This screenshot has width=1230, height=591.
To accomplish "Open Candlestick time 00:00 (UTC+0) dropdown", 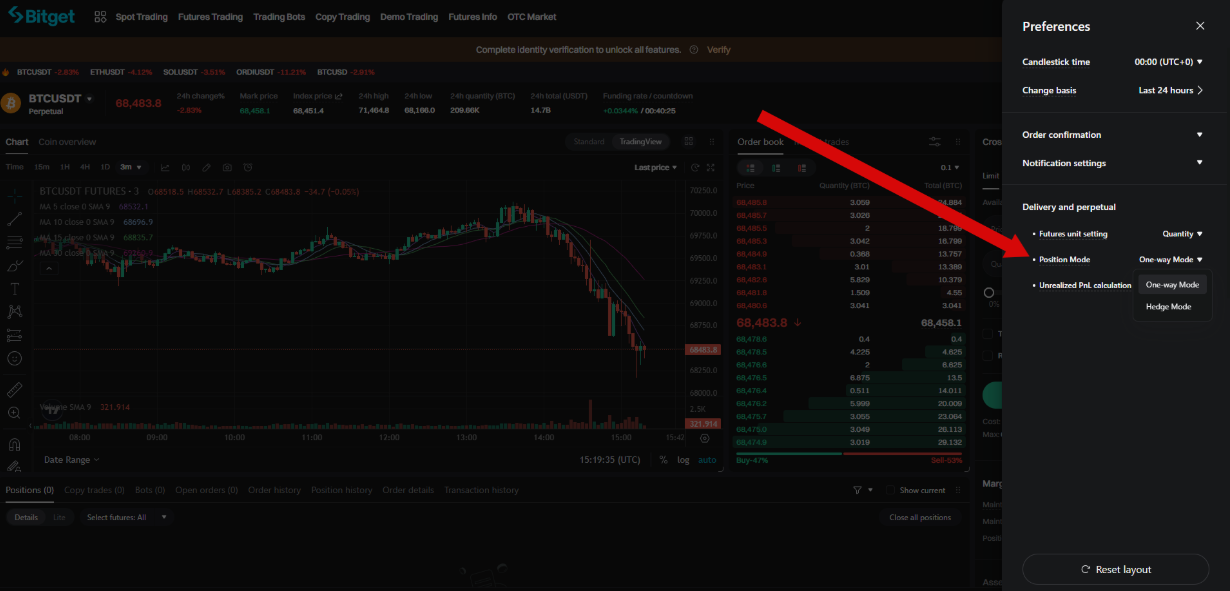I will tap(1168, 62).
